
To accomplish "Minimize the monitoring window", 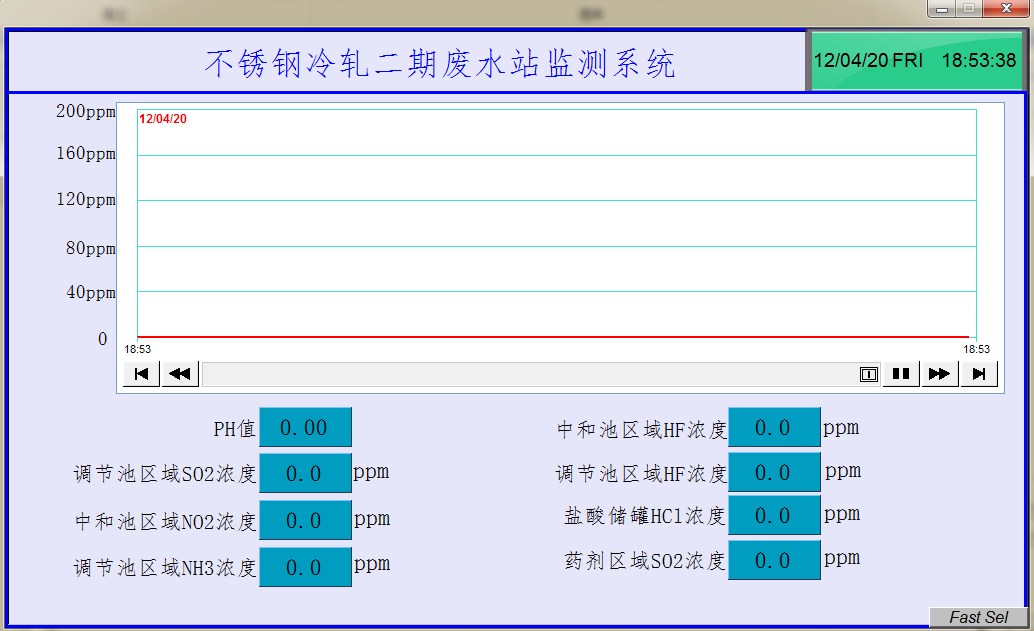I will point(941,9).
